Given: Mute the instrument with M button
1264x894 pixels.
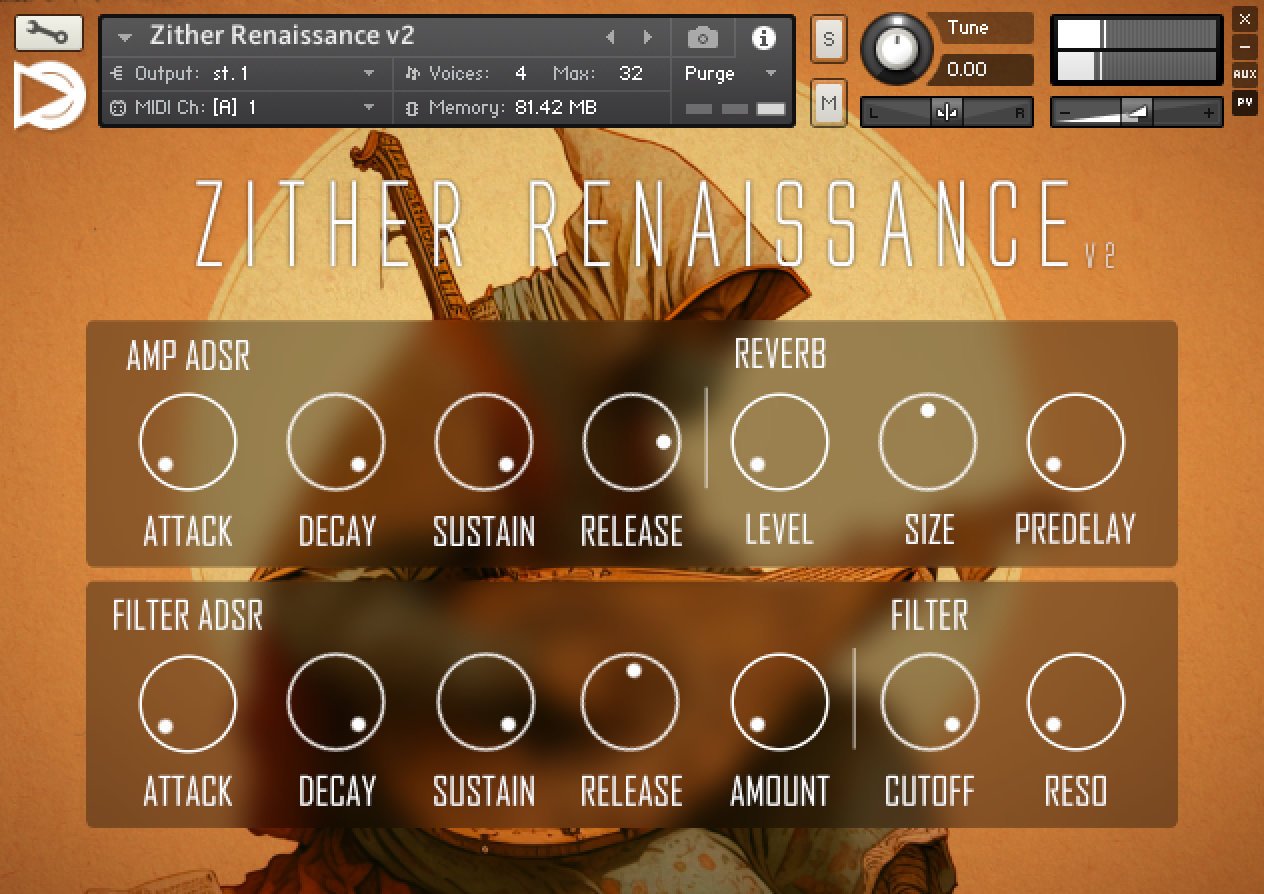Looking at the screenshot, I should point(828,102).
